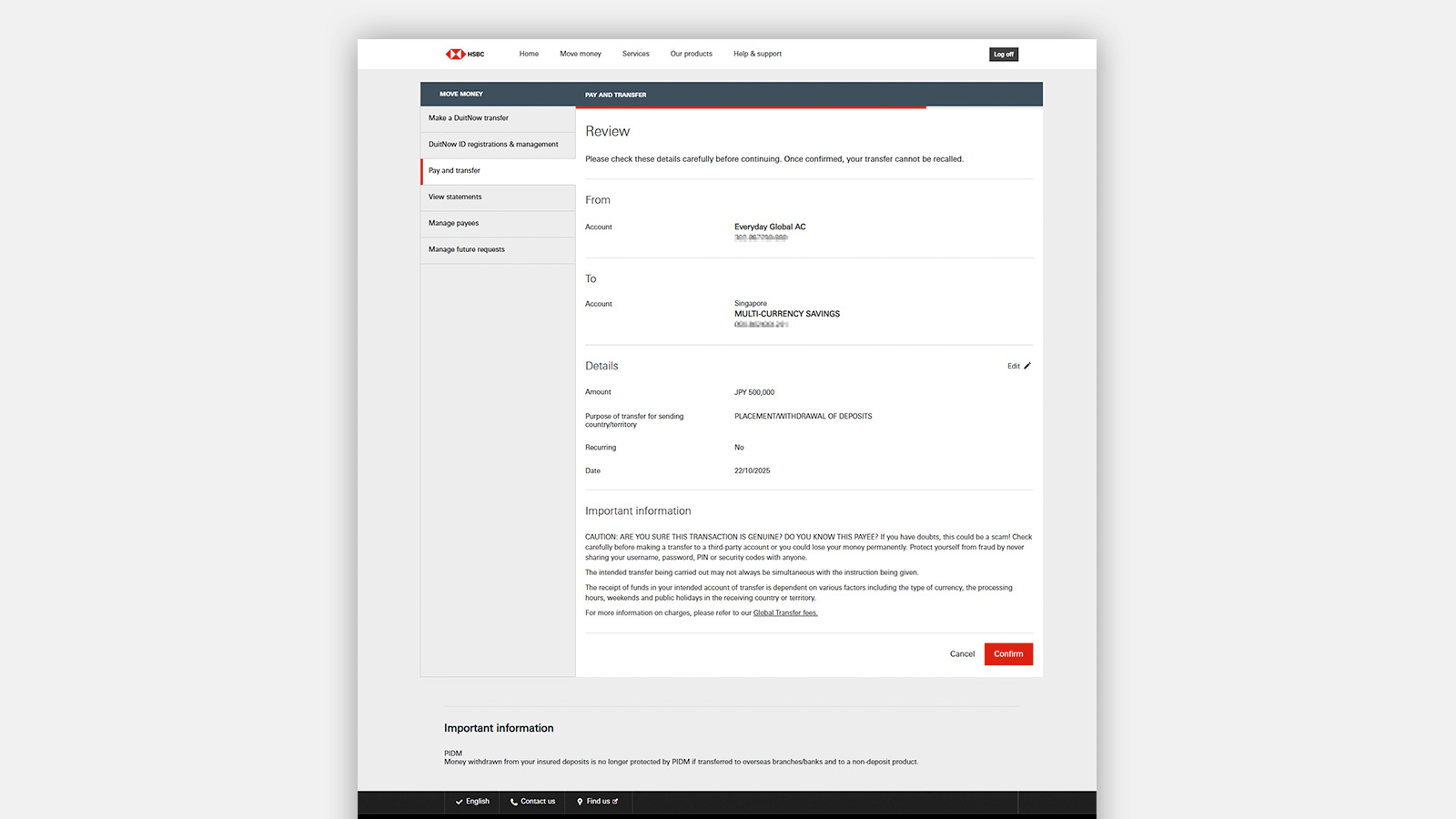The height and width of the screenshot is (819, 1456).
Task: Go to View statements
Action: pyautogui.click(x=455, y=197)
